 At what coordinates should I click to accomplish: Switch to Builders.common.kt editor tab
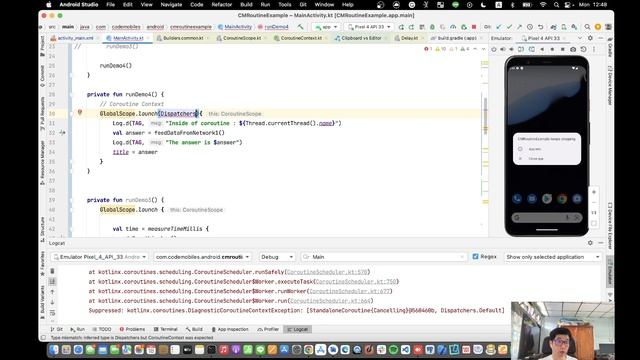(x=183, y=38)
